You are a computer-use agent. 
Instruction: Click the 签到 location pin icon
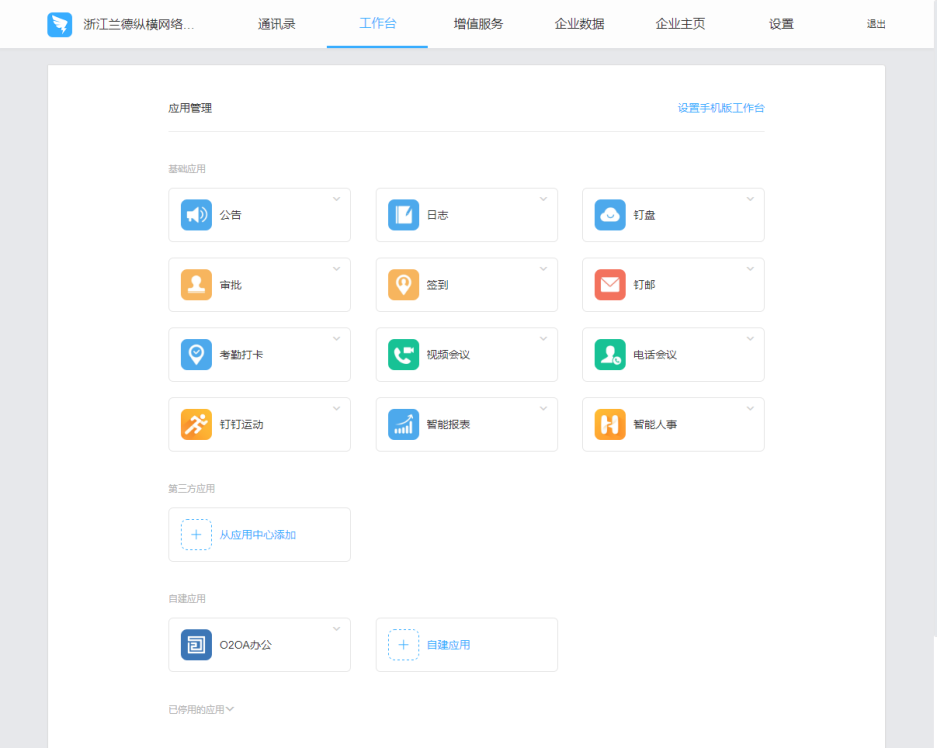tap(403, 285)
